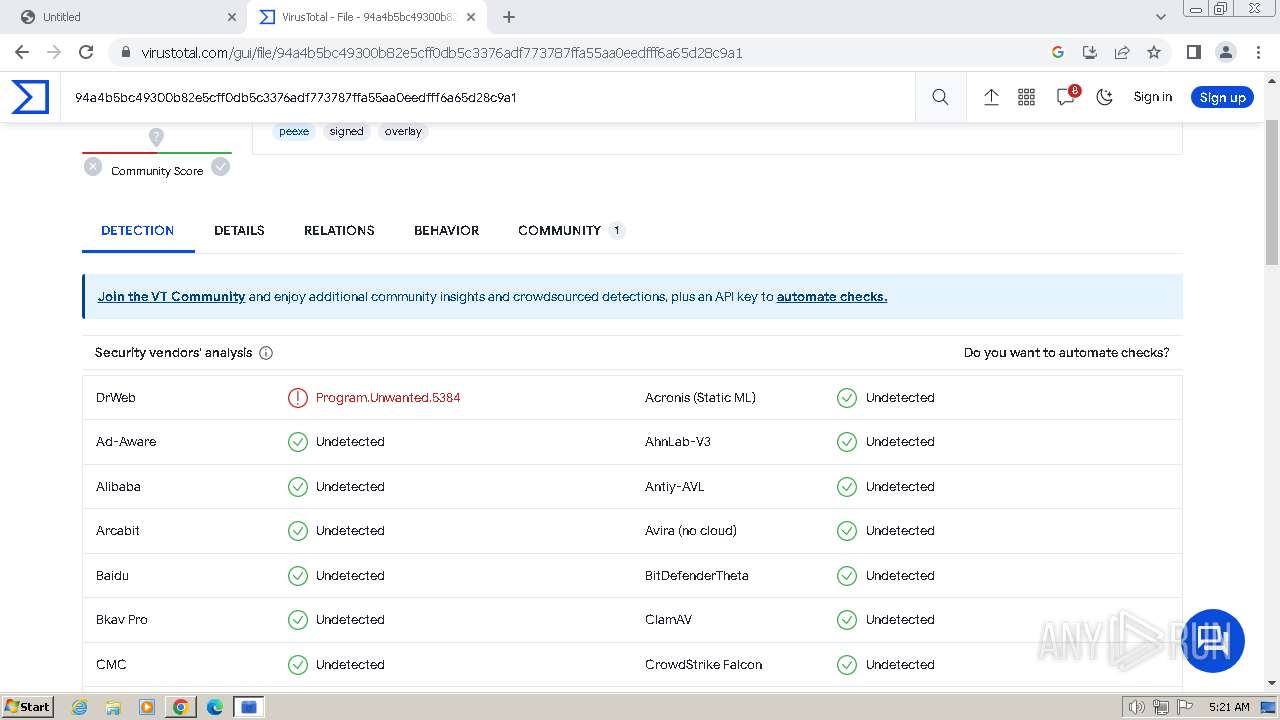Viewport: 1280px width, 720px height.
Task: Open the tab search dropdown
Action: 1161,17
